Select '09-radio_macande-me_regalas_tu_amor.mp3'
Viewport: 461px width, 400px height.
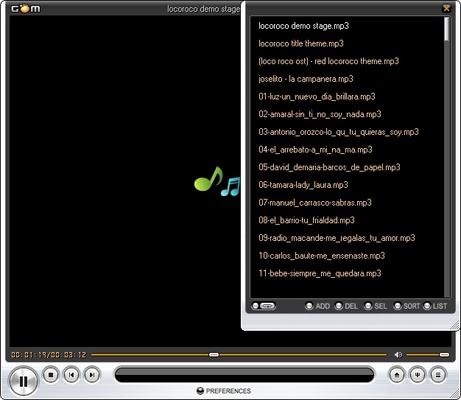coord(337,238)
